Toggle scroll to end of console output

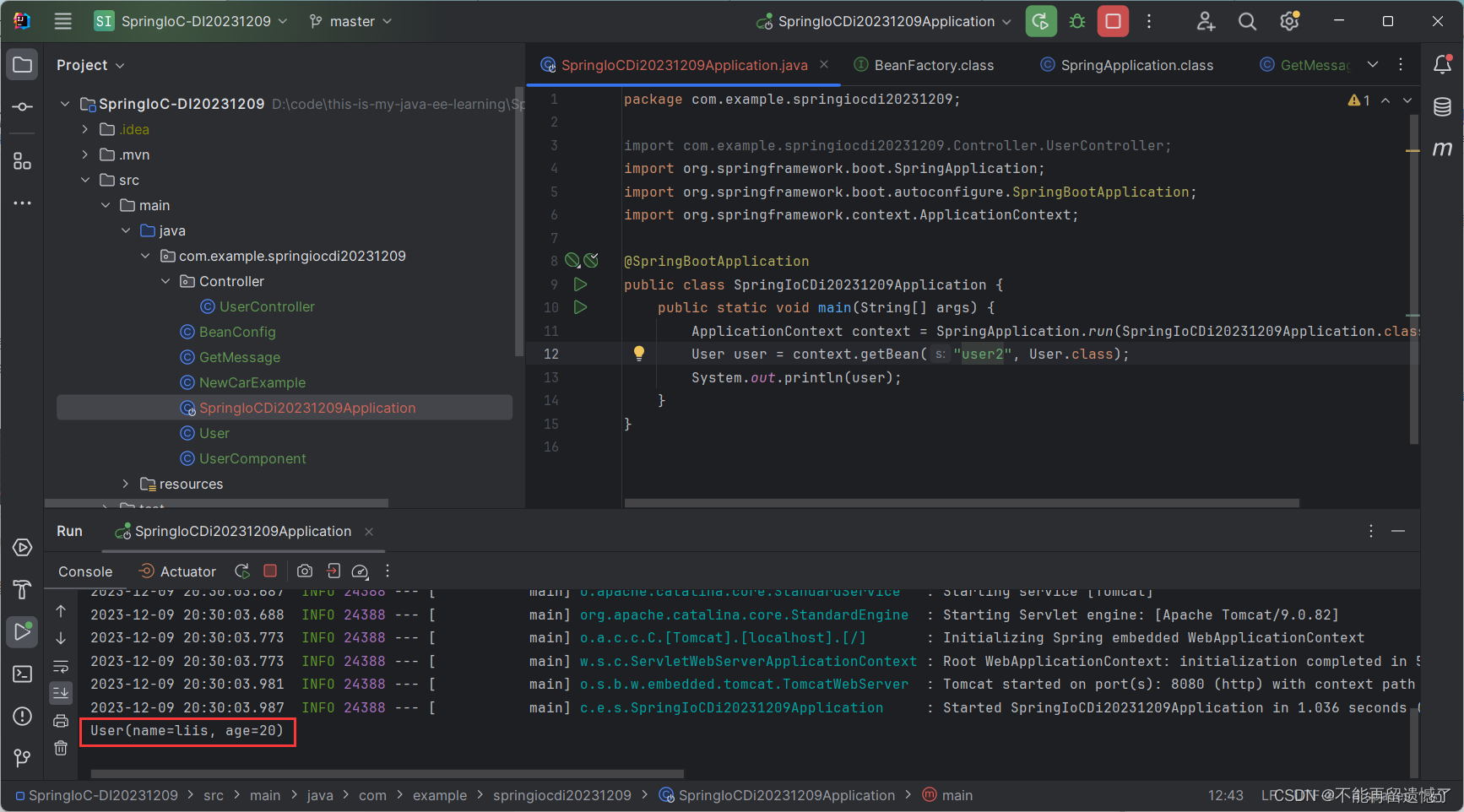click(61, 693)
